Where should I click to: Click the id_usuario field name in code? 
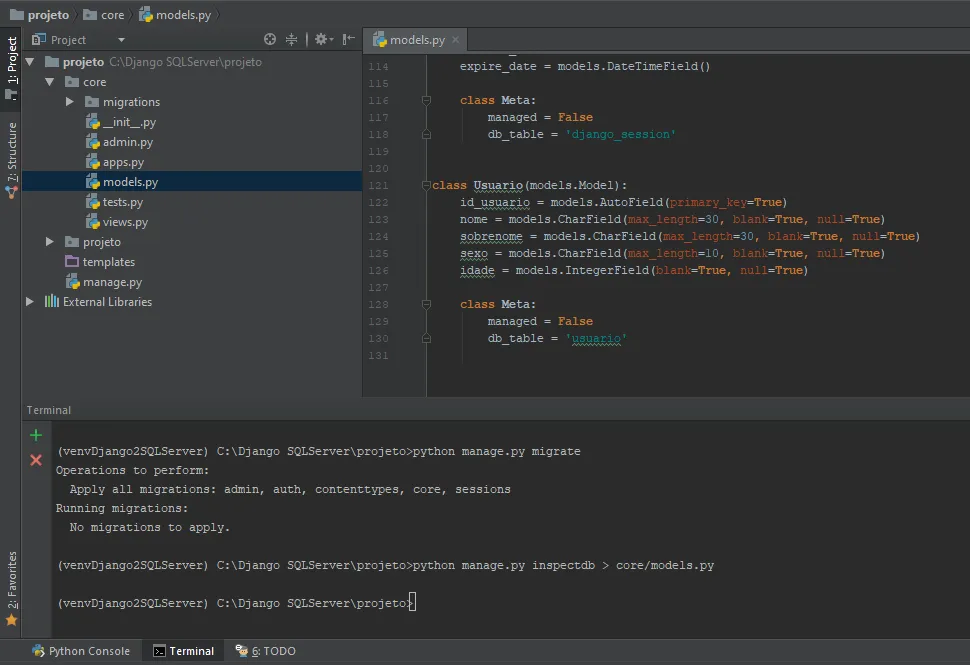tap(494, 202)
